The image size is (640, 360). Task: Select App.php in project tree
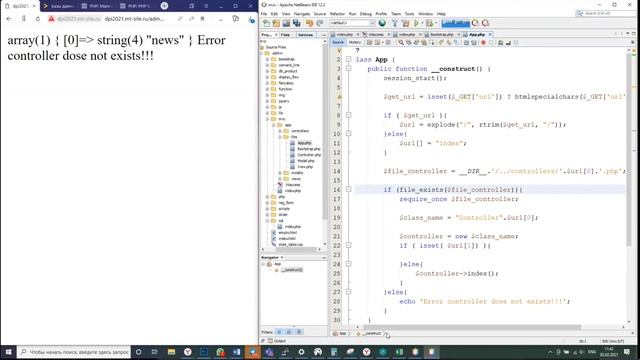click(304, 143)
